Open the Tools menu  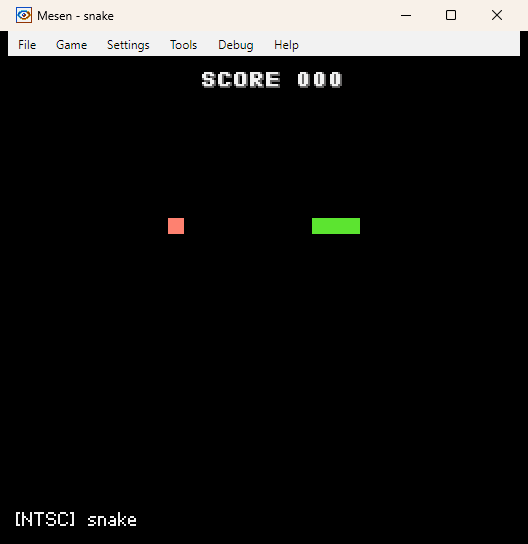pyautogui.click(x=184, y=45)
